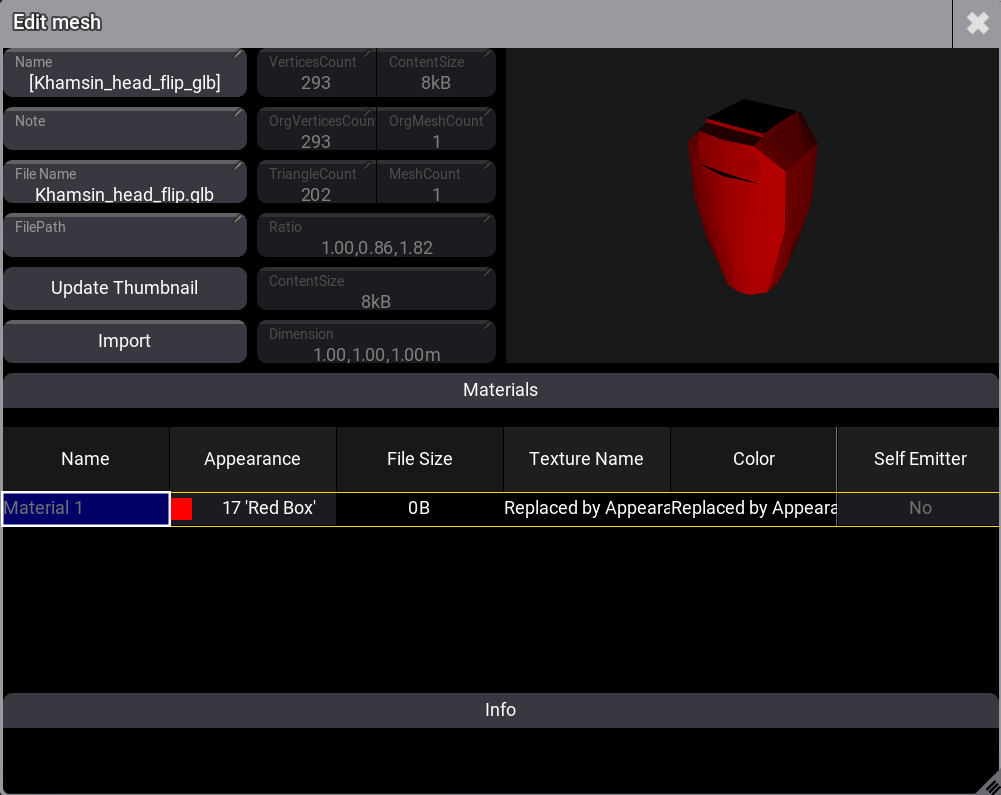This screenshot has height=795, width=1001.
Task: Click the Info section header
Action: (500, 710)
